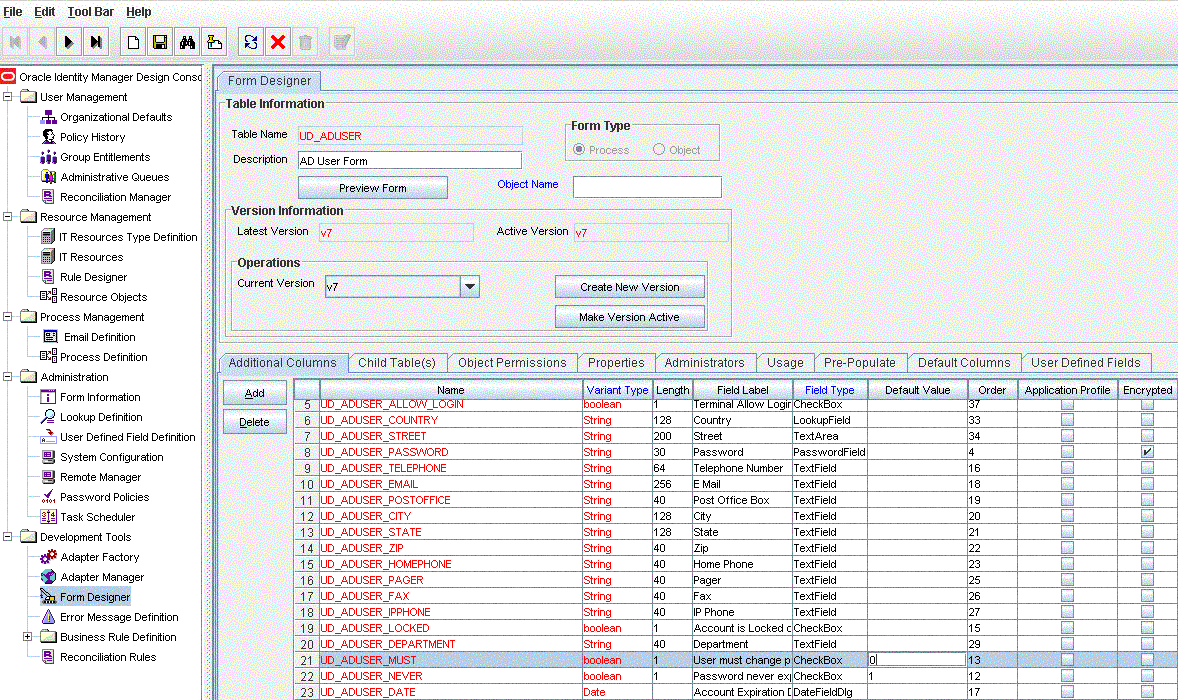Collapse the Resource Management tree node

pyautogui.click(x=8, y=217)
